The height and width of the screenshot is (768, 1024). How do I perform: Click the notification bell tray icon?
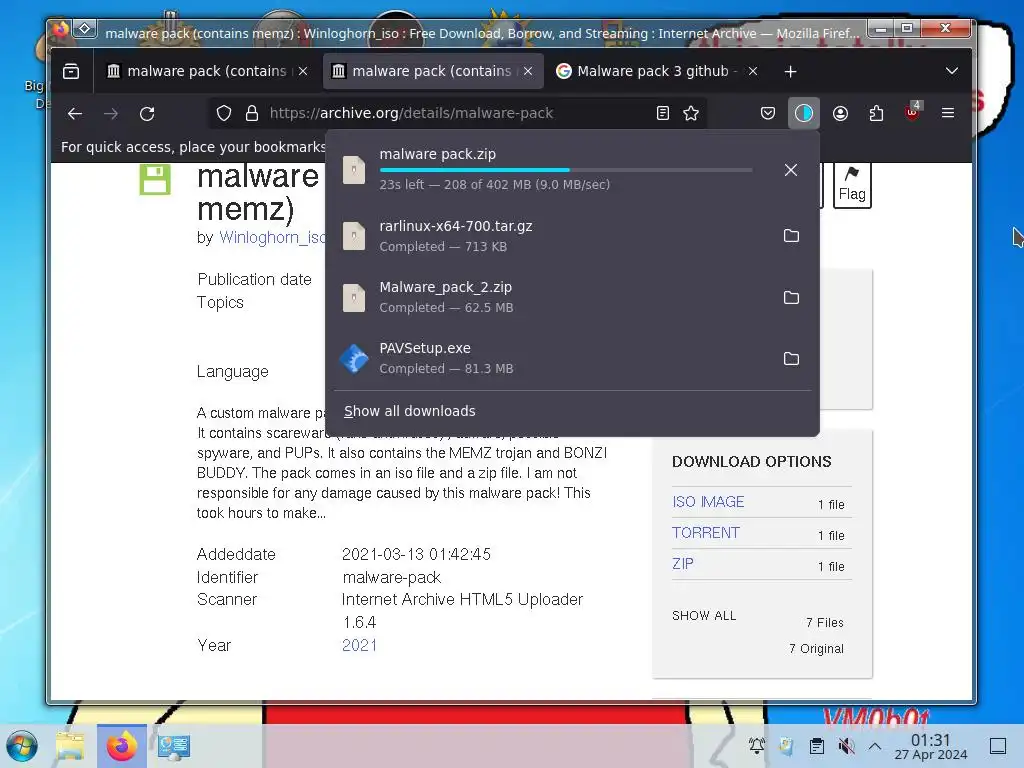coord(756,745)
